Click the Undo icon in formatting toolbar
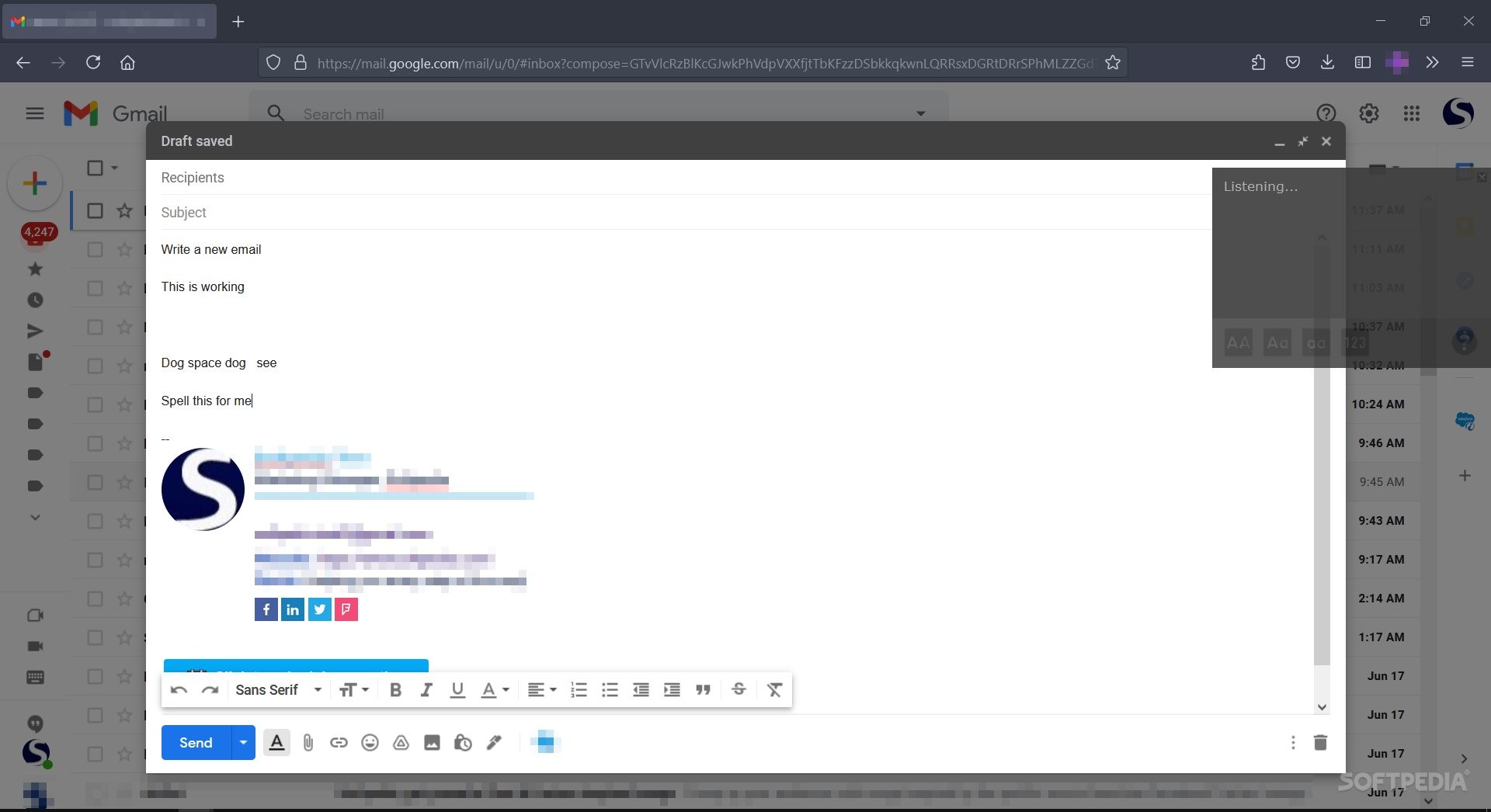Image resolution: width=1491 pixels, height=812 pixels. [x=179, y=690]
